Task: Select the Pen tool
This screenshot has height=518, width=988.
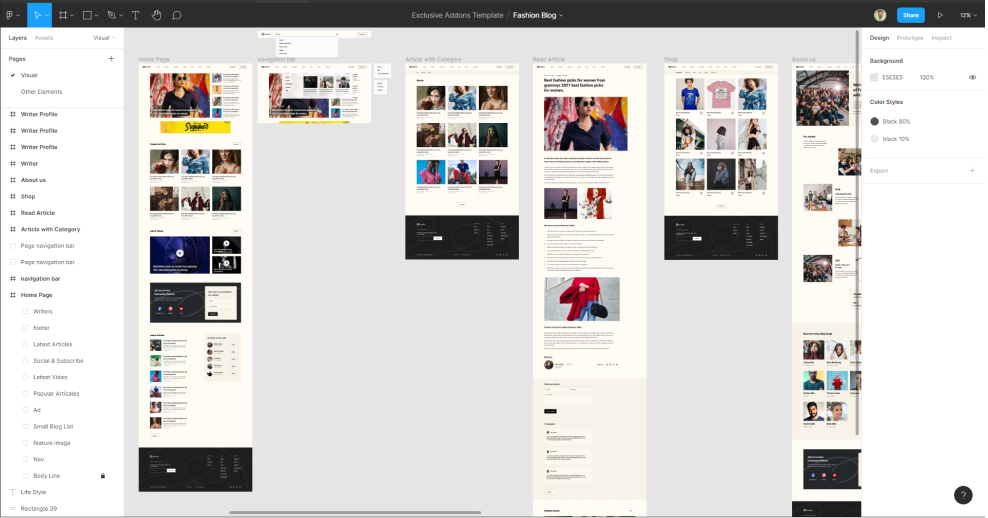Action: [x=112, y=15]
